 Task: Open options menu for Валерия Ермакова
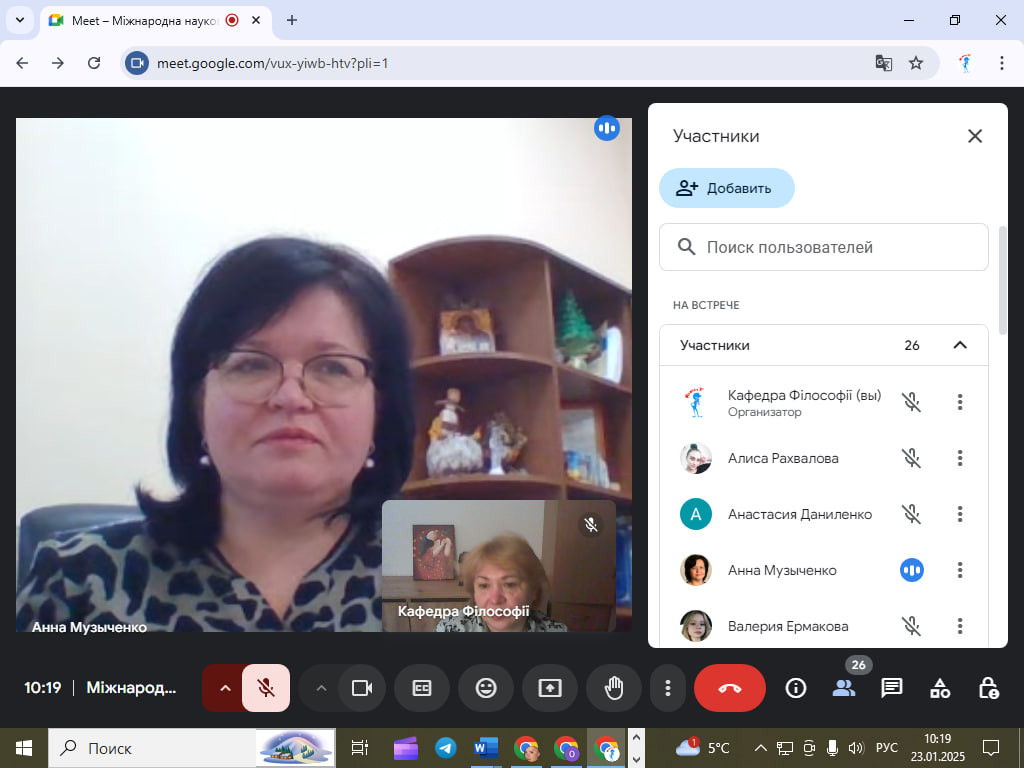[x=959, y=626]
